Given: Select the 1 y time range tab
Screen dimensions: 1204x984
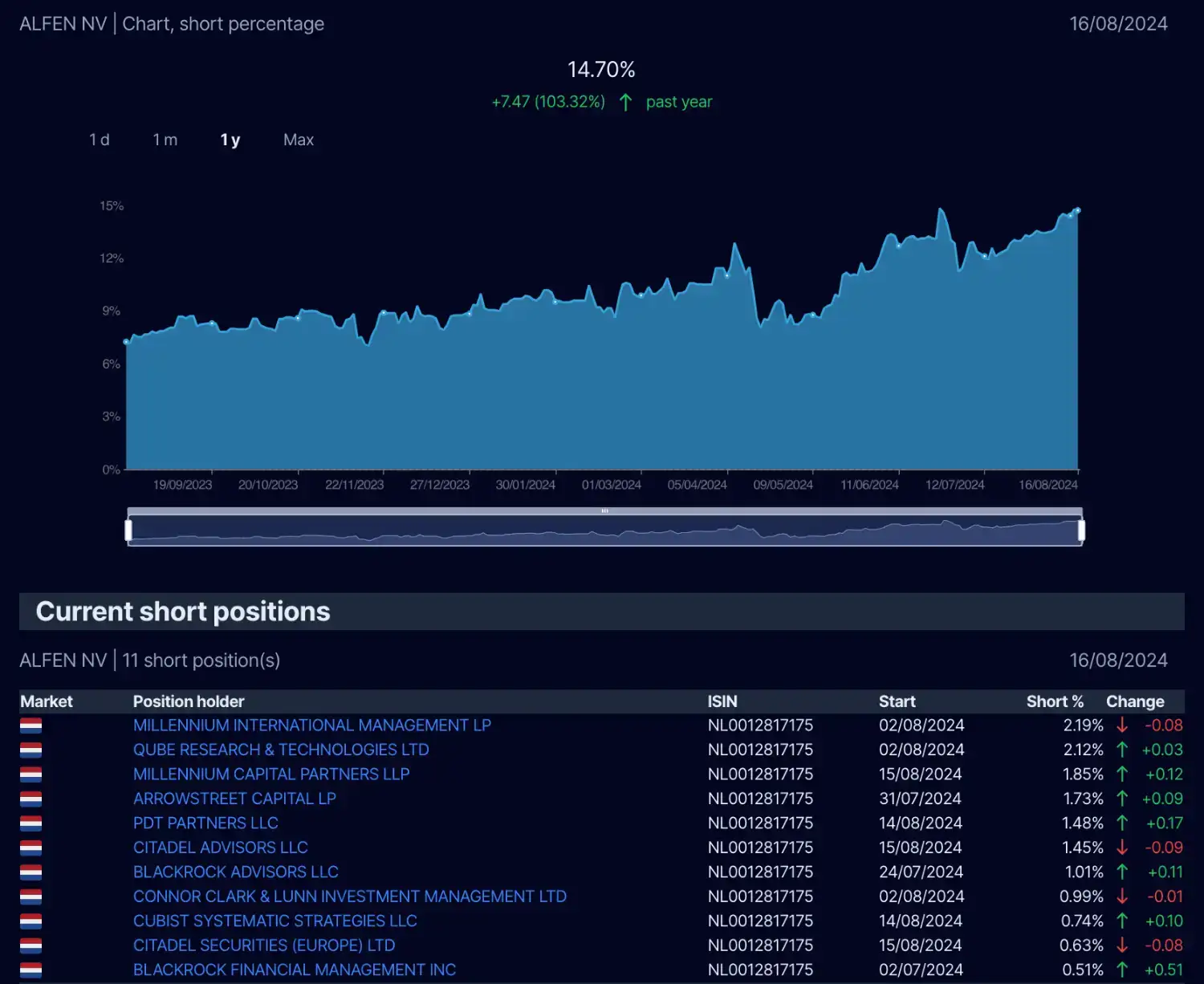Looking at the screenshot, I should pos(230,140).
